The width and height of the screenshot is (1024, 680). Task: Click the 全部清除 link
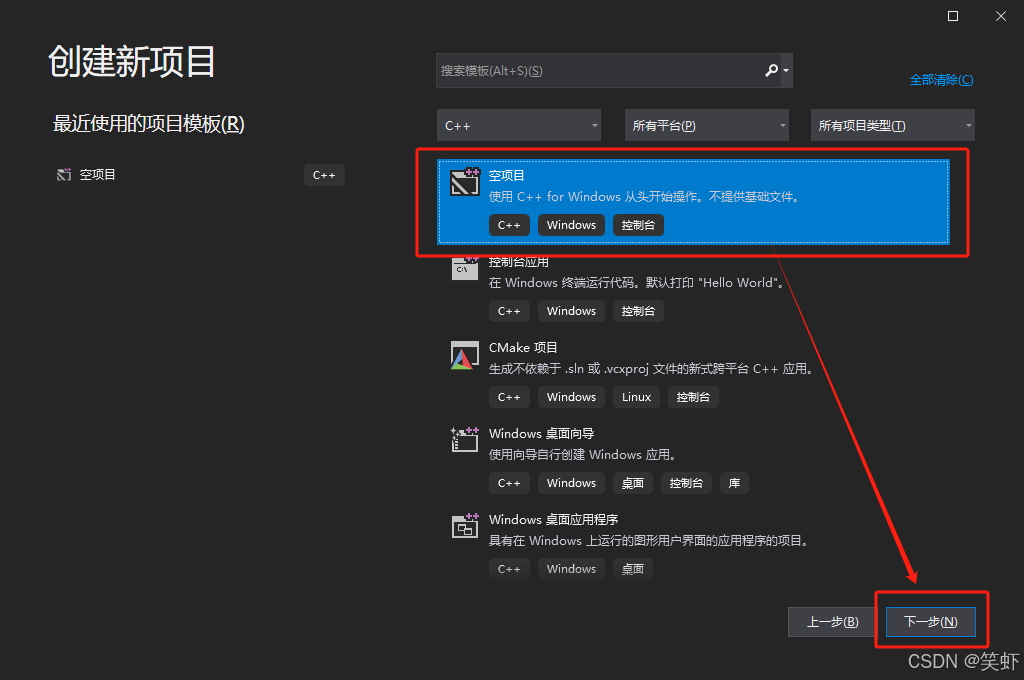(x=941, y=80)
